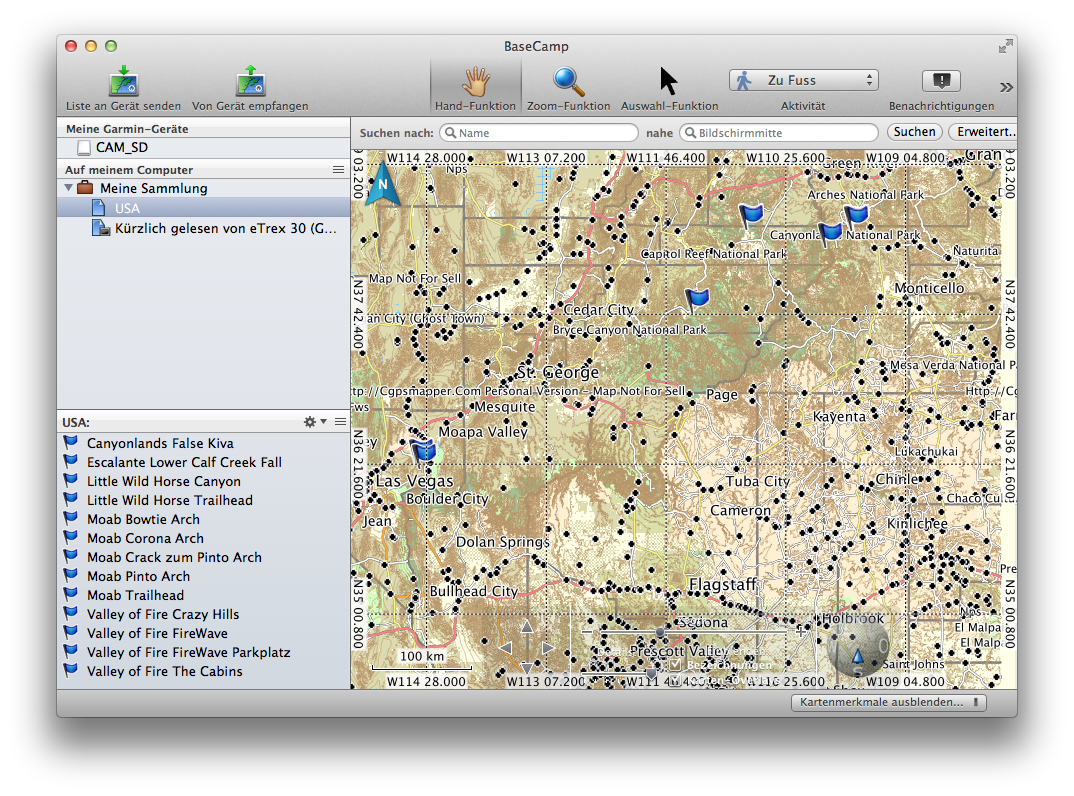Toggle the Bezeichnungen checkbox on the map
The width and height of the screenshot is (1074, 796).
676,664
